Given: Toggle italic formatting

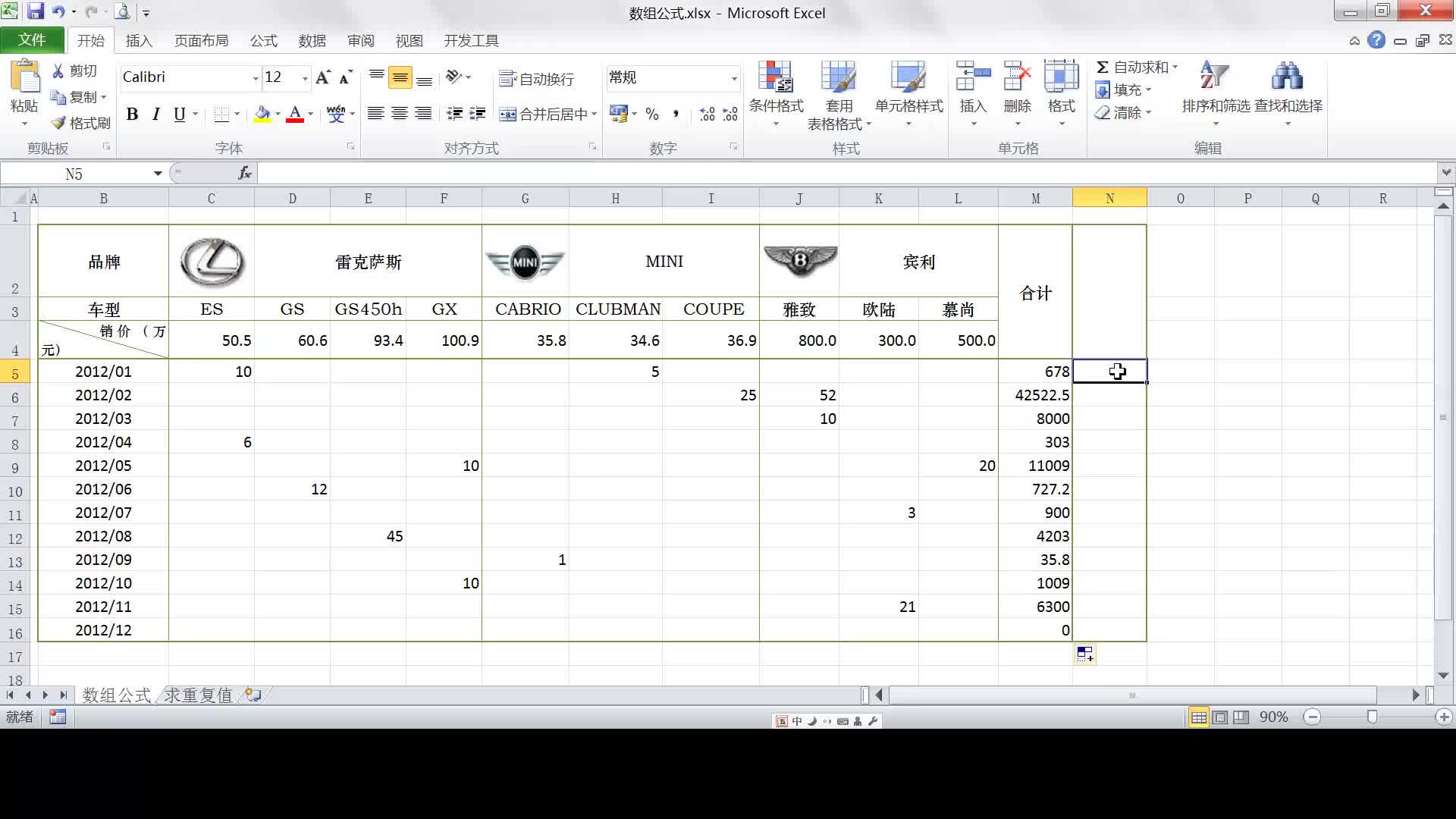Looking at the screenshot, I should [155, 115].
